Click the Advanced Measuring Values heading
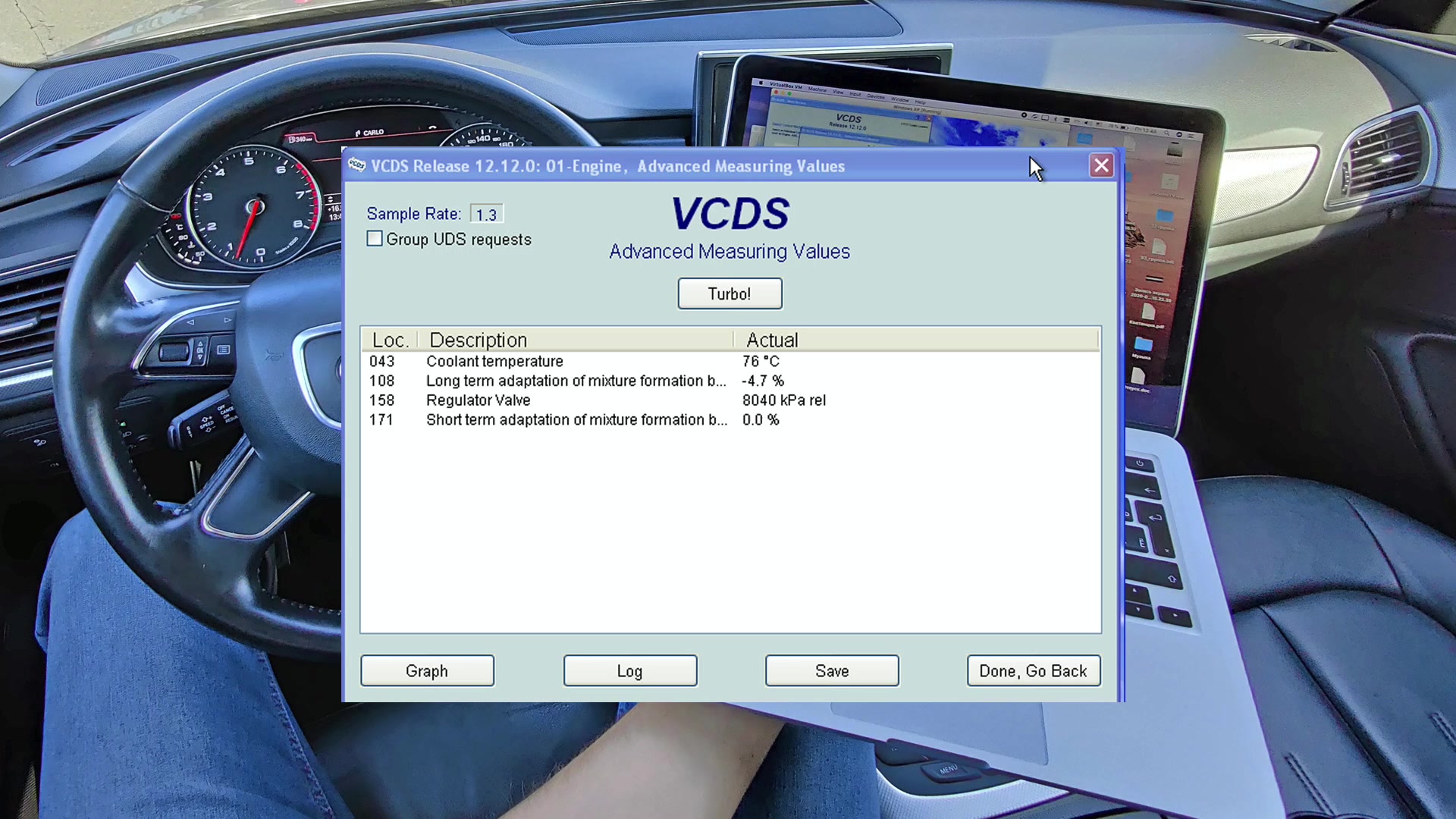This screenshot has height=819, width=1456. (x=730, y=252)
